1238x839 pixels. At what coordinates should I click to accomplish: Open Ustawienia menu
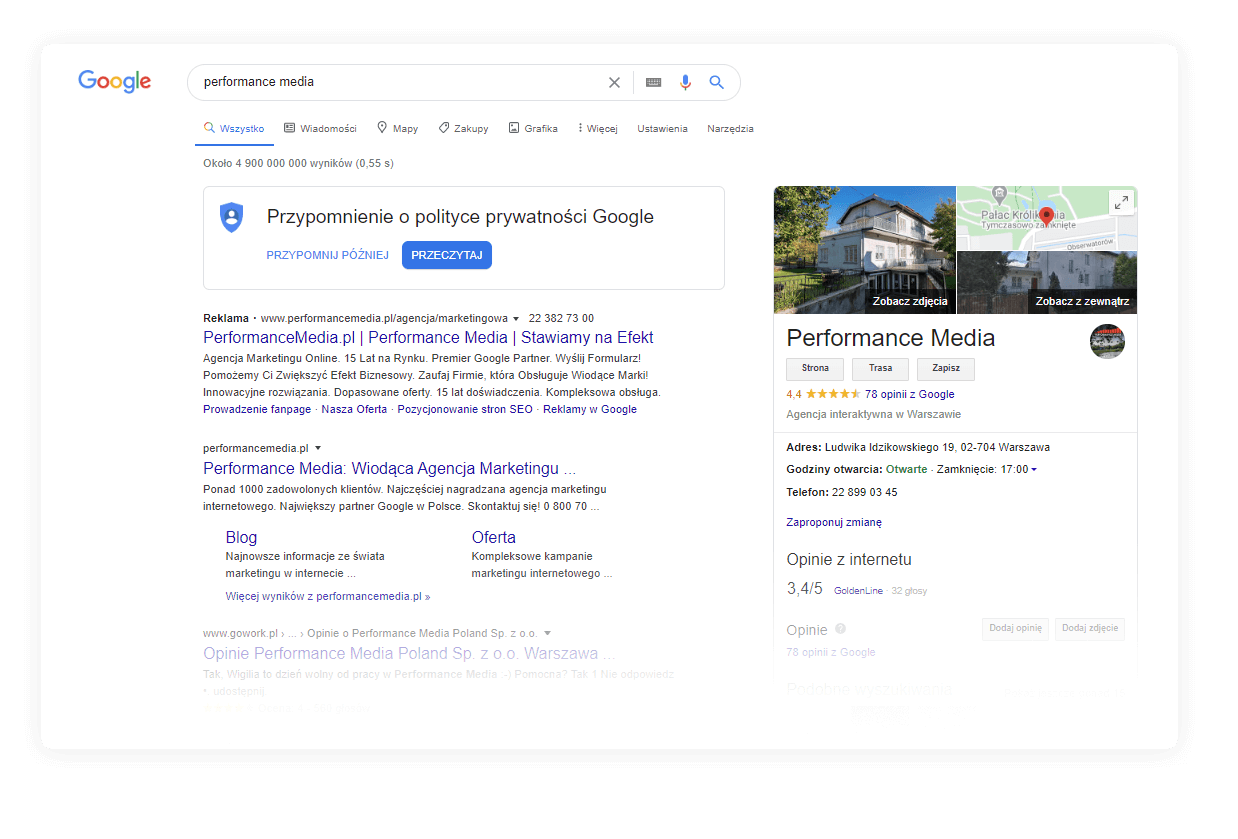[x=662, y=129]
